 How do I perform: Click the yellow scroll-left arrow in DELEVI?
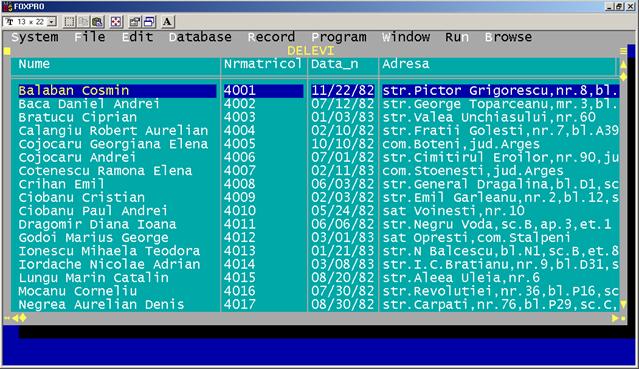(x=15, y=318)
